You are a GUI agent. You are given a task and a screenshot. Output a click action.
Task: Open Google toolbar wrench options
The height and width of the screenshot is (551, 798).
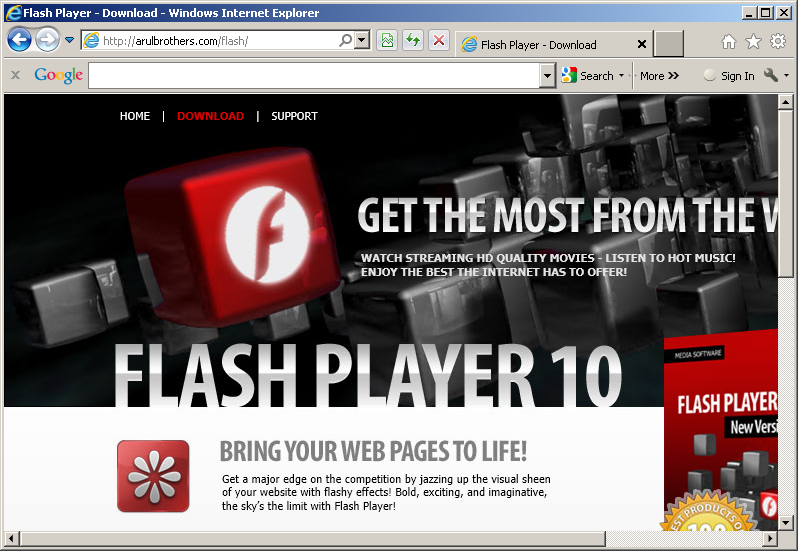(771, 76)
